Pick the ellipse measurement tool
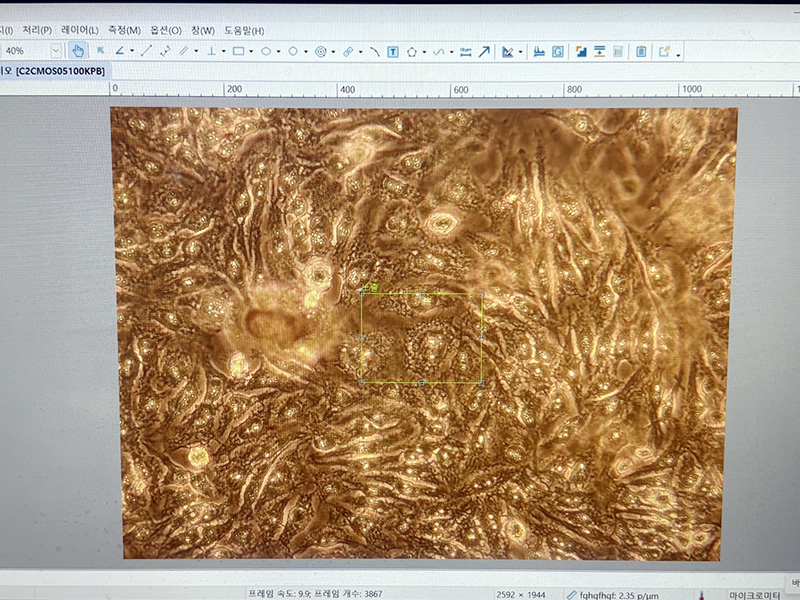This screenshot has width=800, height=600. click(x=266, y=51)
